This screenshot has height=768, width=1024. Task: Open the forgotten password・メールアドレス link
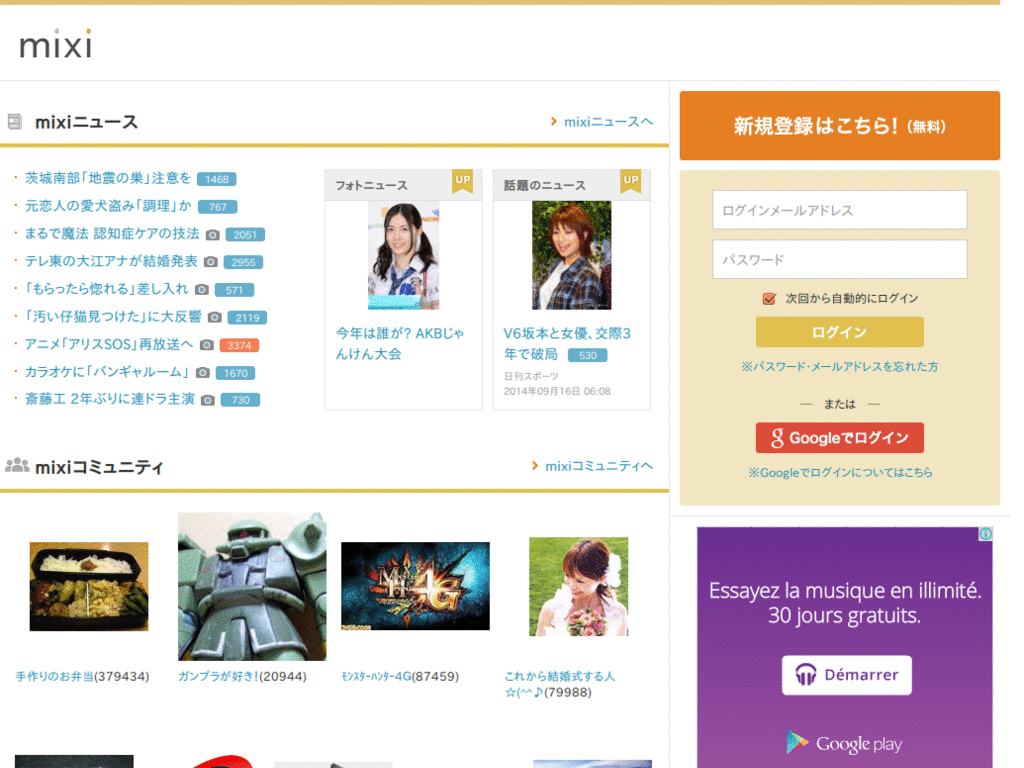[x=839, y=367]
